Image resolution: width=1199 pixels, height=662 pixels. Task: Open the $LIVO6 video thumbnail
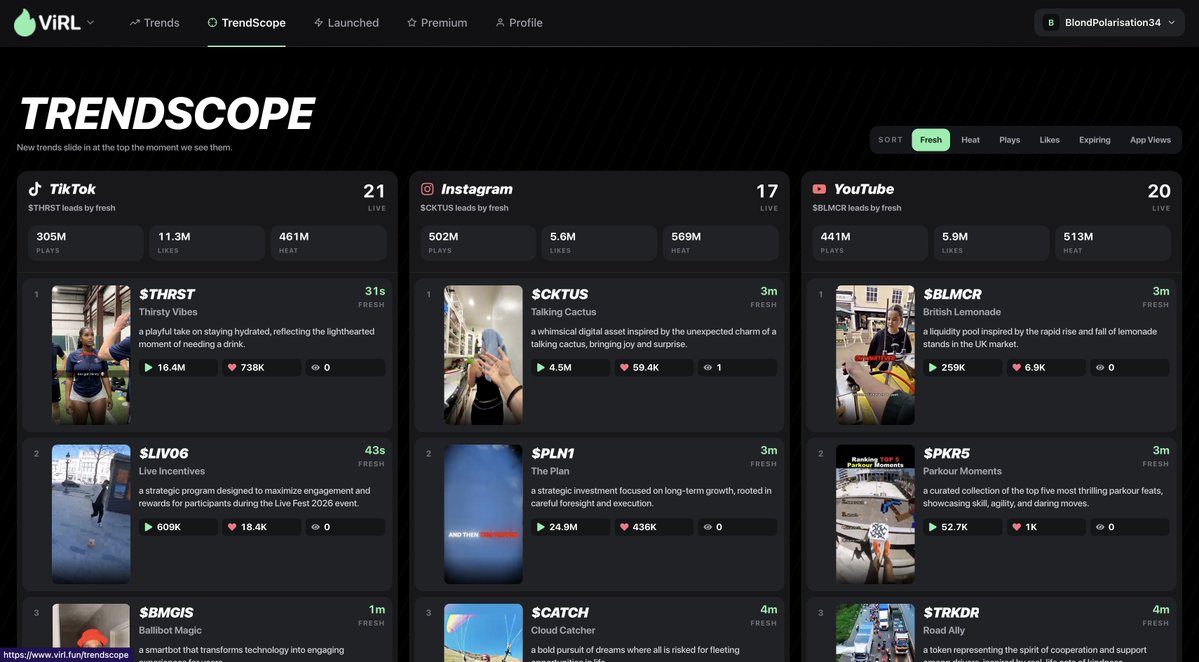pos(91,514)
